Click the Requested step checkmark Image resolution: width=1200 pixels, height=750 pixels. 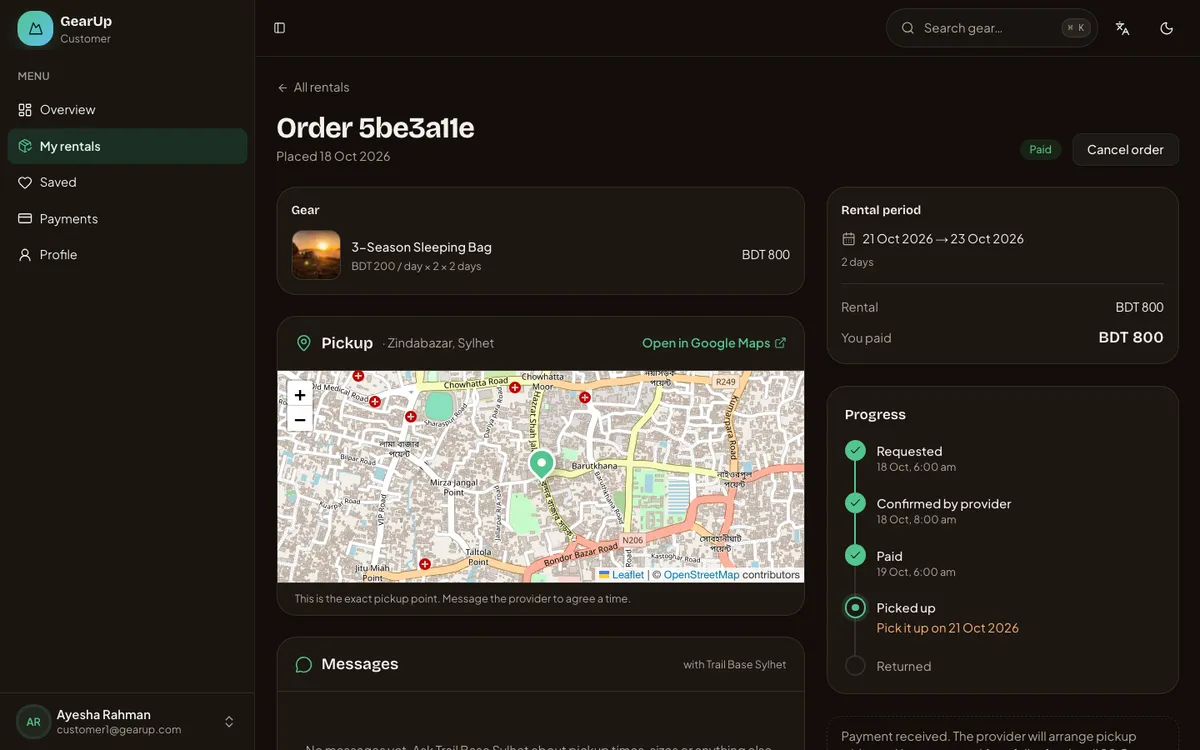[x=855, y=451]
